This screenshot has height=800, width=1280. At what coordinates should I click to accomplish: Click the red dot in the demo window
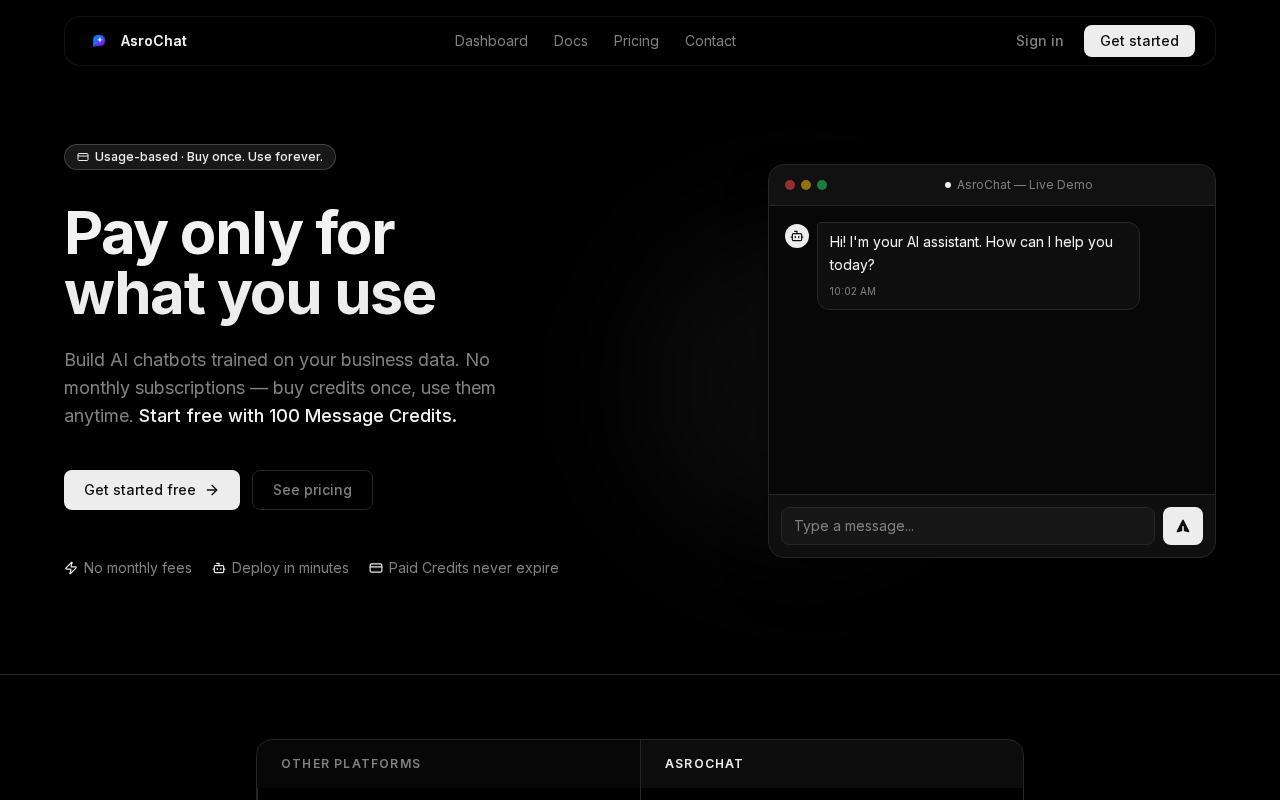(x=790, y=185)
